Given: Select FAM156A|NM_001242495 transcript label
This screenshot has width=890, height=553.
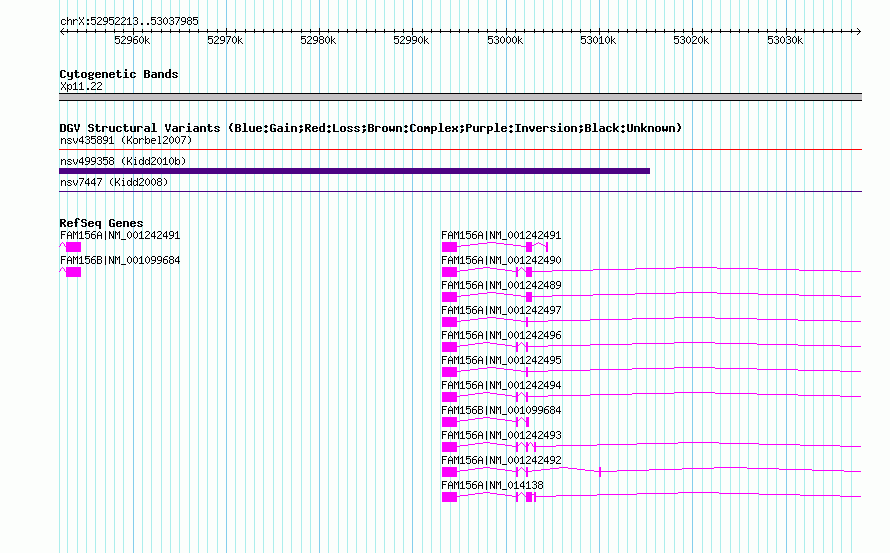Looking at the screenshot, I should pos(501,360).
